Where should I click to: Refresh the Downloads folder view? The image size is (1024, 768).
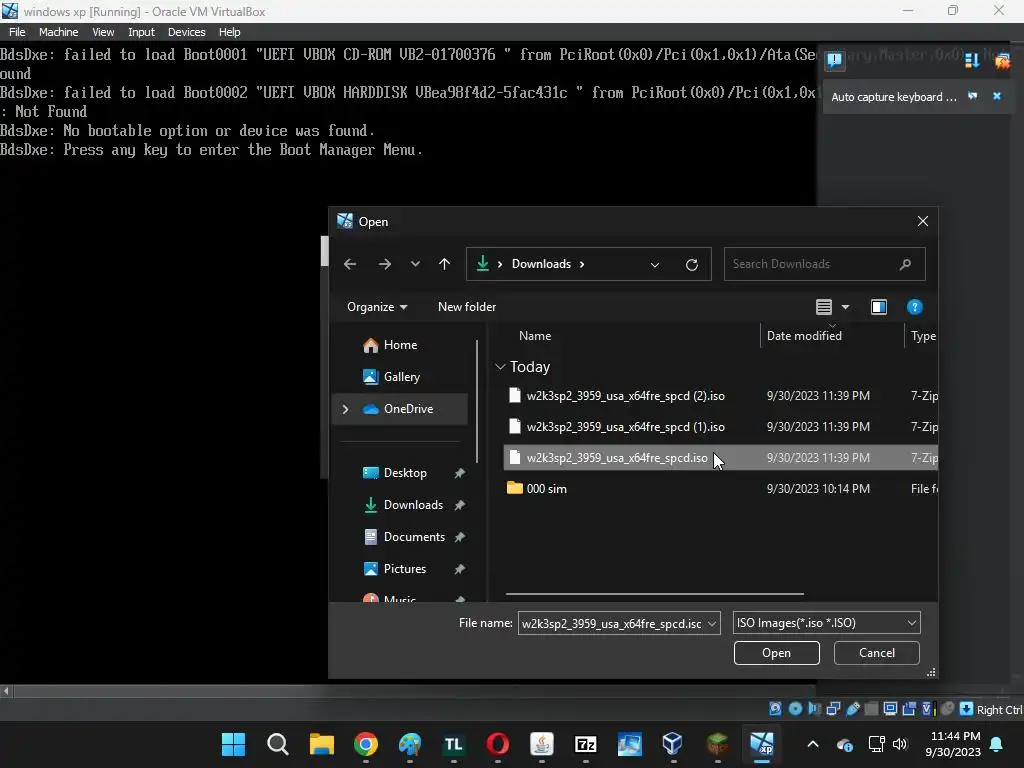pos(692,264)
